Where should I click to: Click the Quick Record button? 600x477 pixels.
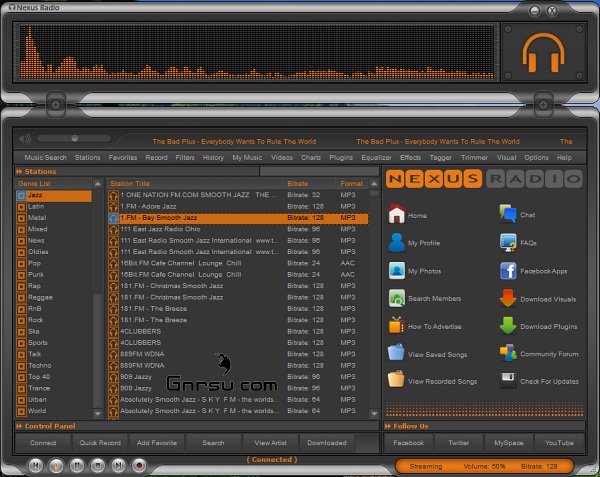pos(100,442)
